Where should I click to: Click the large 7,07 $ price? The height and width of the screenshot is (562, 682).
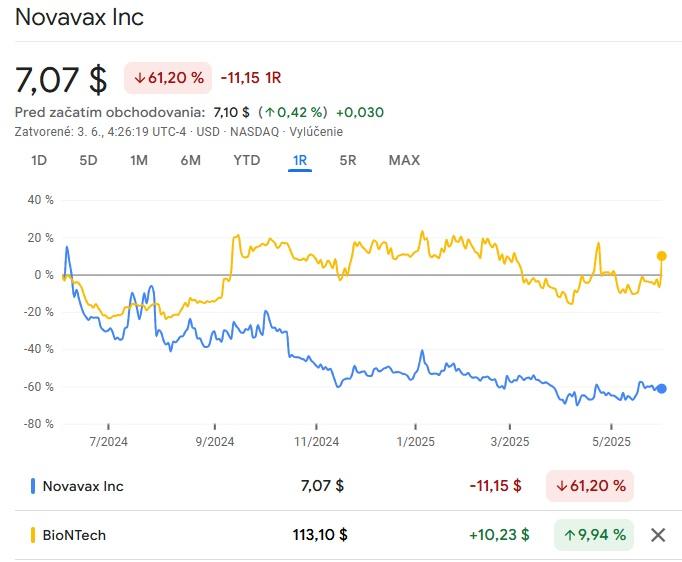click(61, 79)
